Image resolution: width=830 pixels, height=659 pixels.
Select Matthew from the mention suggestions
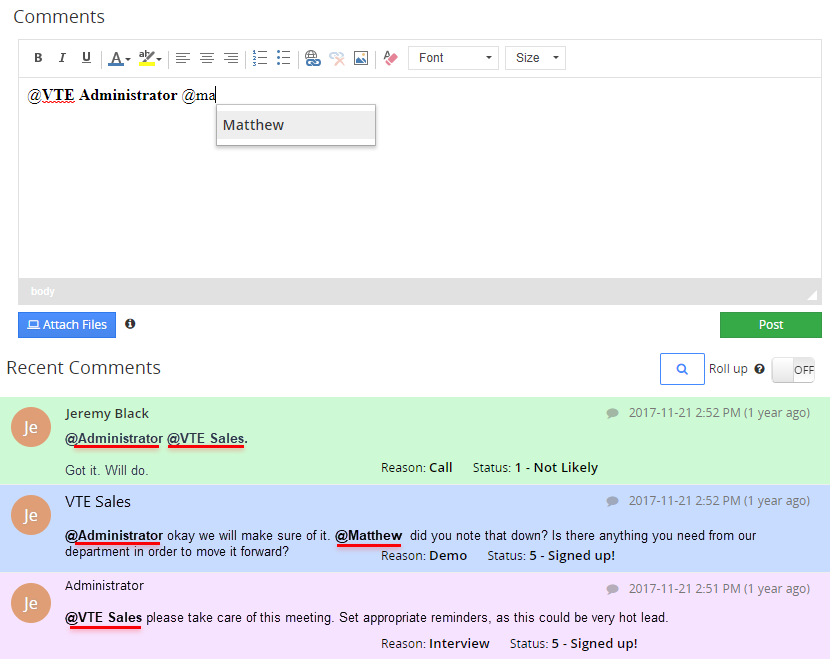click(x=296, y=125)
